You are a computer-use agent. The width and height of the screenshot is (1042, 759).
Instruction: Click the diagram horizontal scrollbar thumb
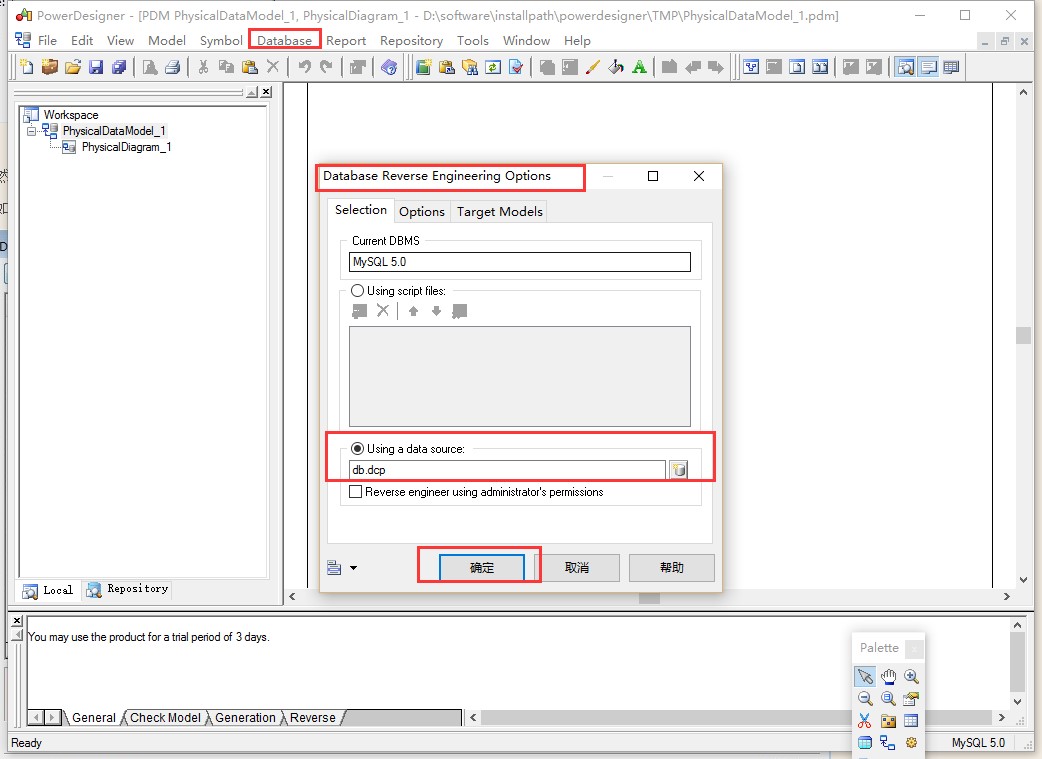click(x=649, y=597)
